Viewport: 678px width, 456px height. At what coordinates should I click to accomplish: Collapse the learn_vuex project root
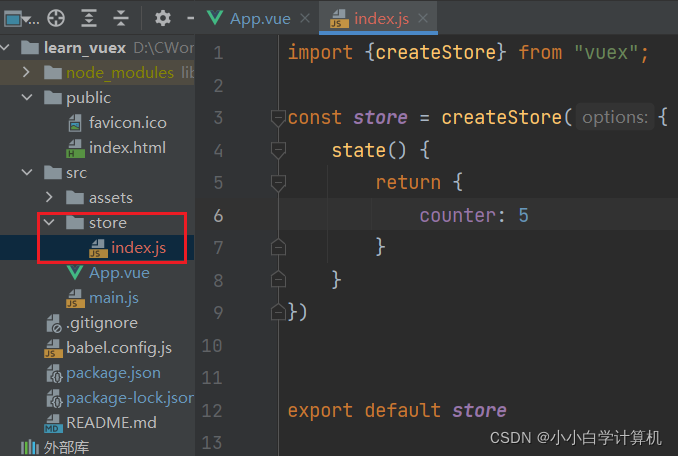click(x=6, y=48)
